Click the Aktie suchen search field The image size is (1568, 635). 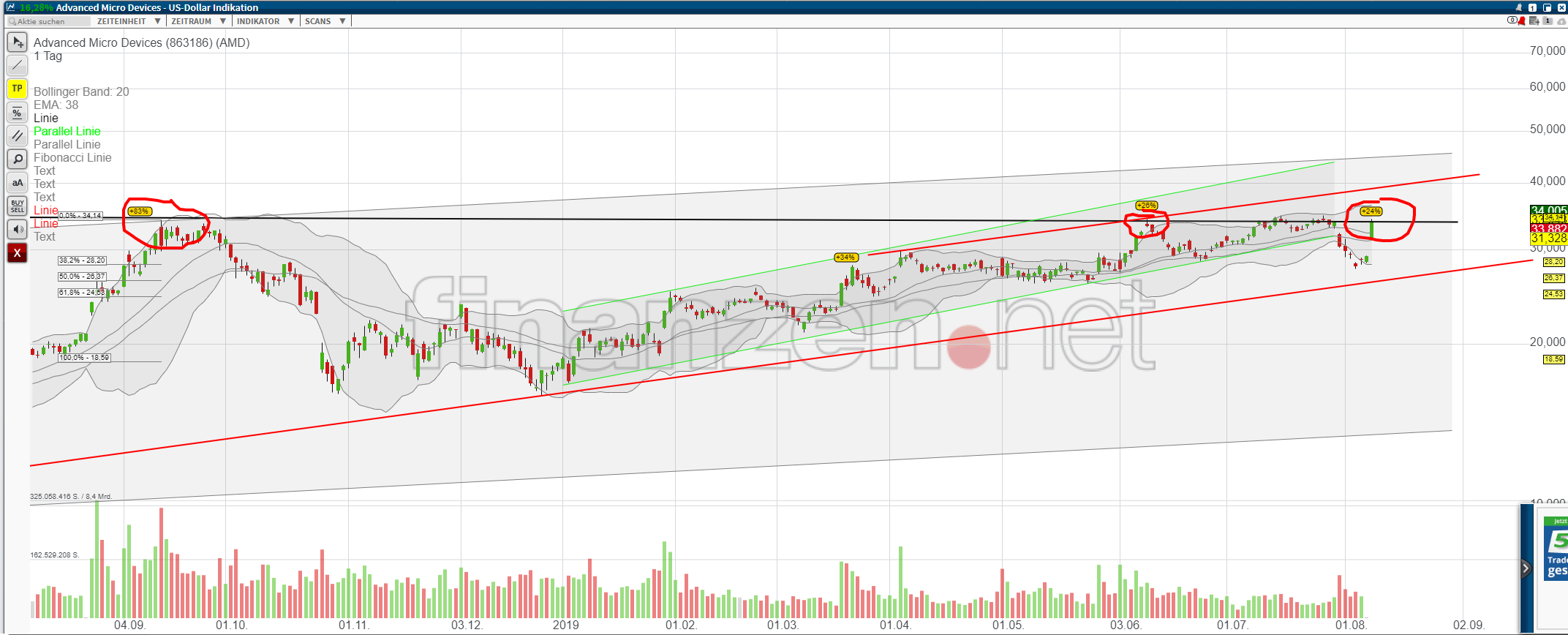tap(48, 21)
